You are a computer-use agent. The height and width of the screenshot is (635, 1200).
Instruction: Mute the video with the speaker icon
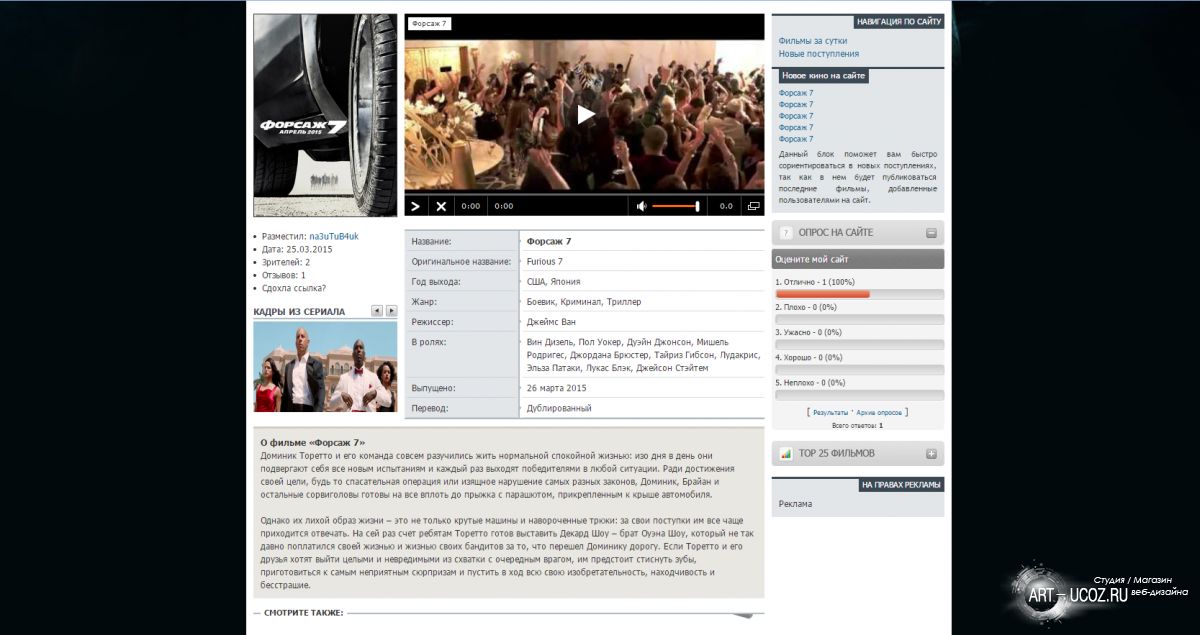point(641,206)
